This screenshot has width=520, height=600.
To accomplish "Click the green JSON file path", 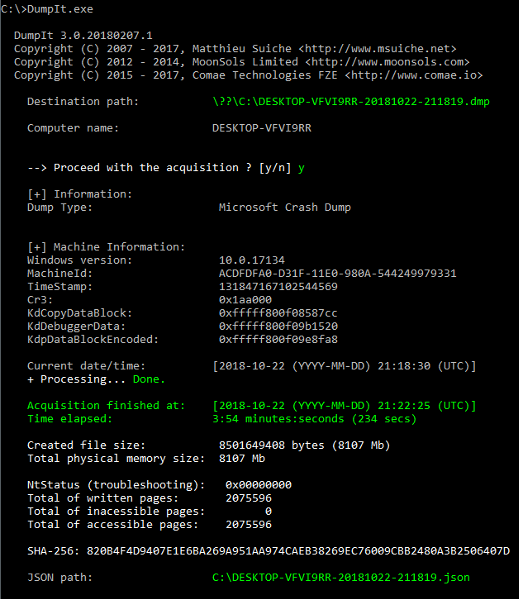I will (341, 577).
